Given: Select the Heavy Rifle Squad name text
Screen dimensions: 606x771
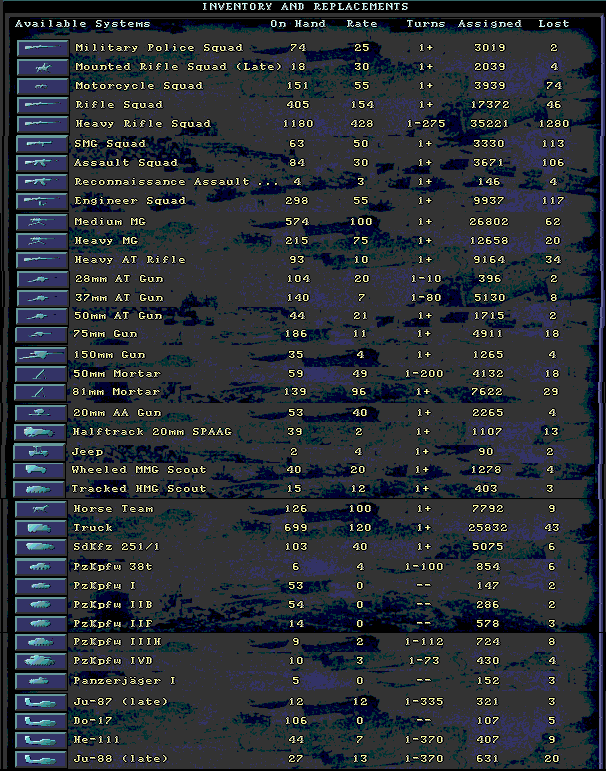Looking at the screenshot, I should point(143,124).
